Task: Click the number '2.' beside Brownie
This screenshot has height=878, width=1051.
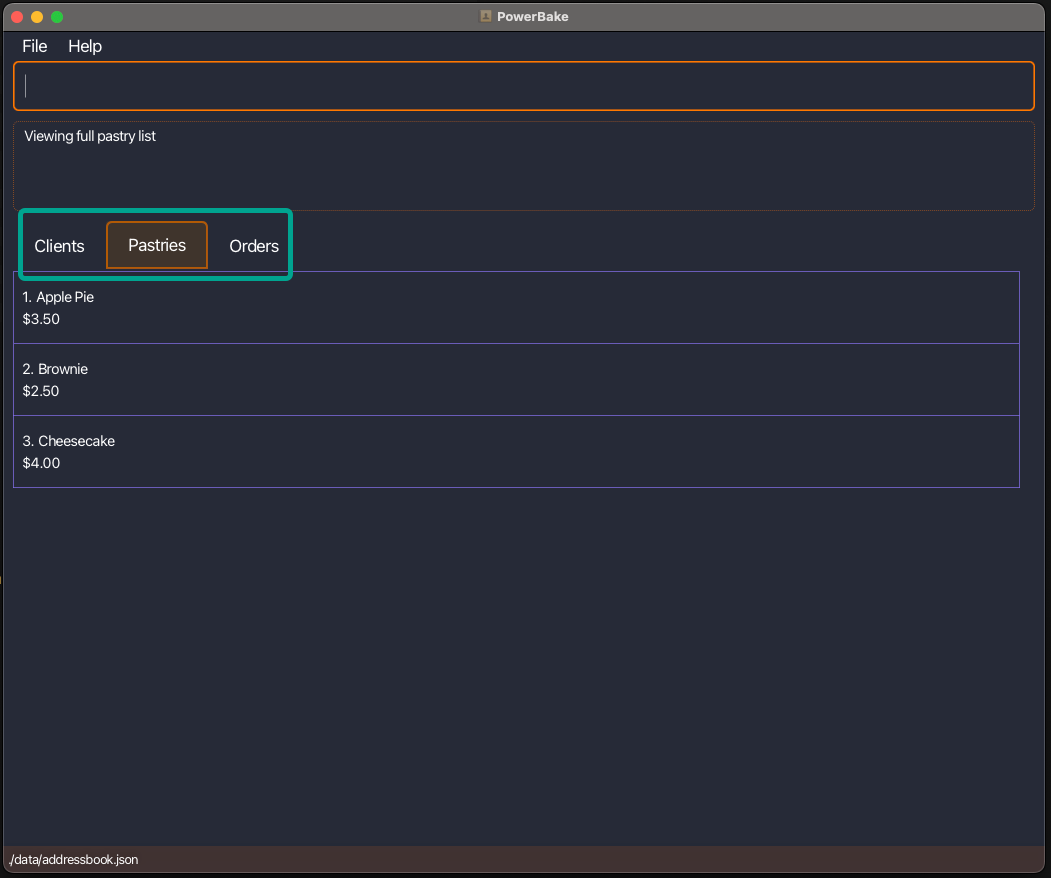Action: tap(27, 369)
